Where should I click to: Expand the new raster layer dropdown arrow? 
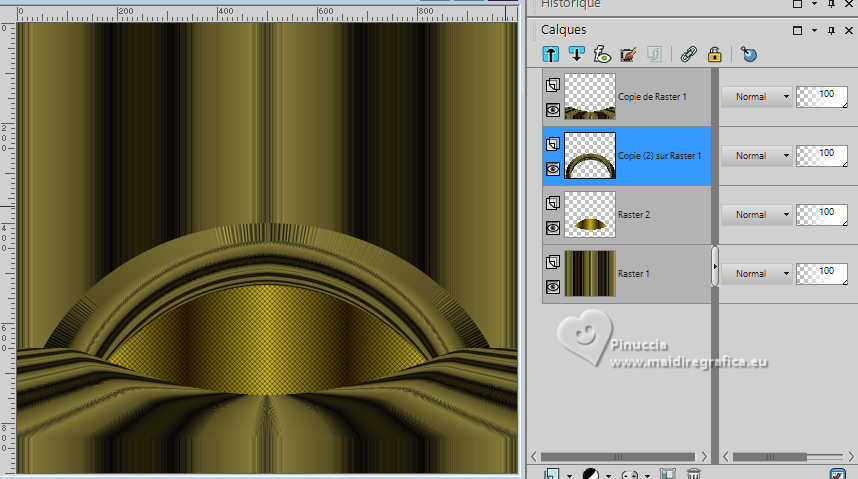569,475
